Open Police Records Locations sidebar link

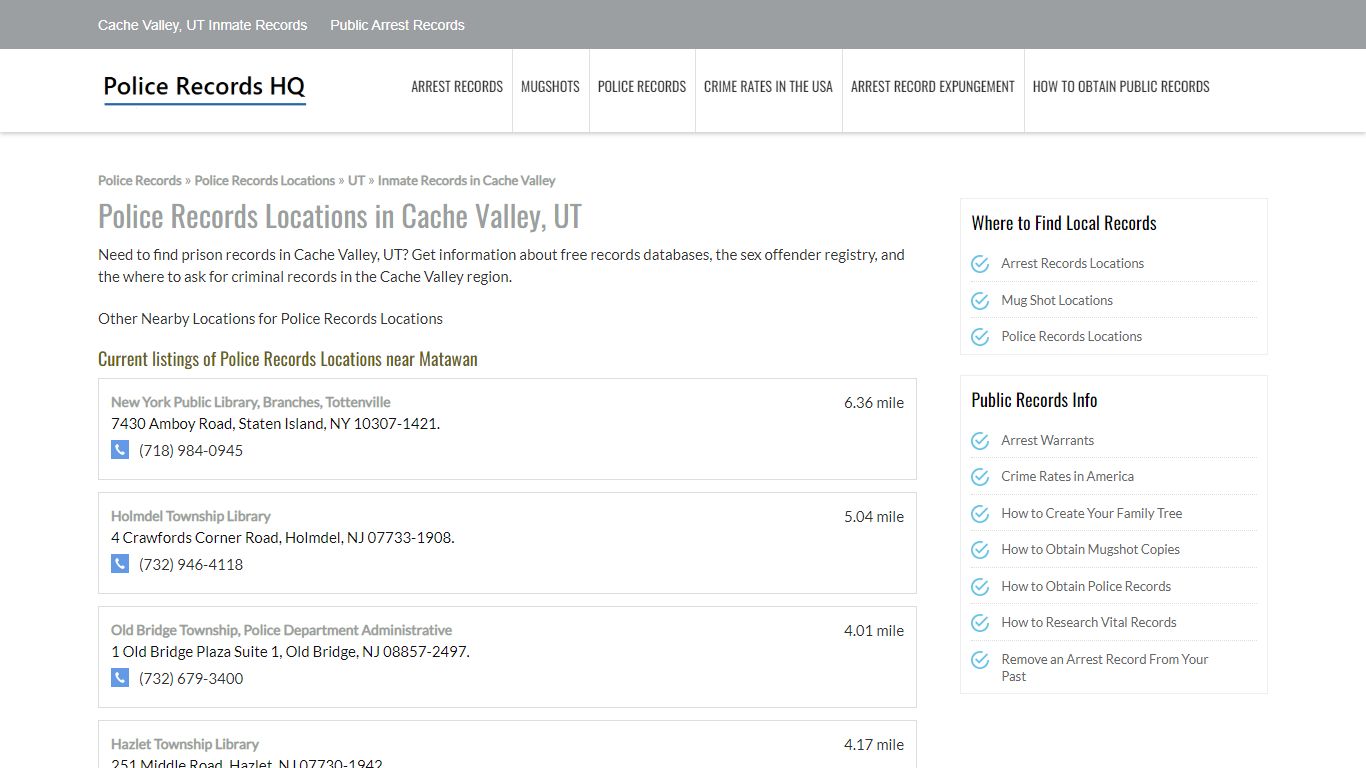tap(1071, 337)
